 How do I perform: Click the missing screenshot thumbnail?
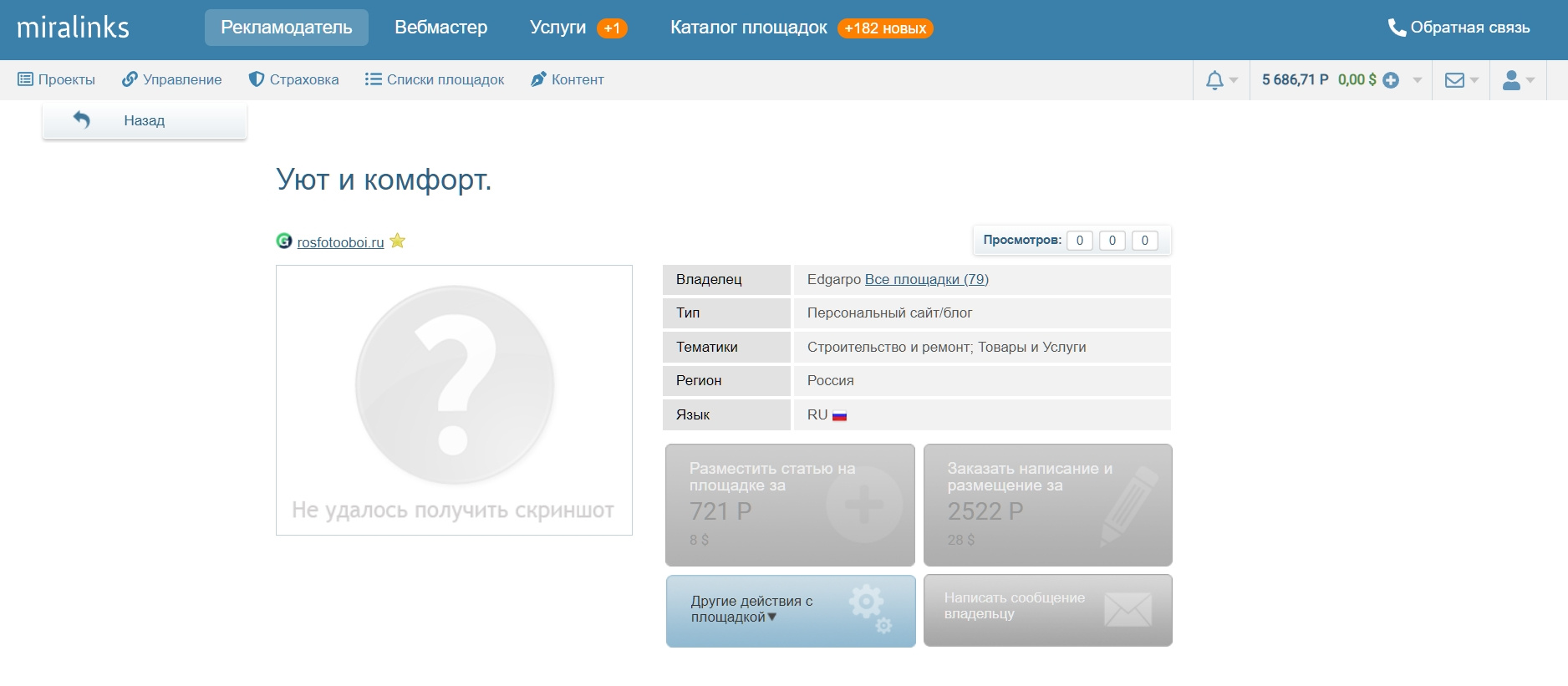[x=454, y=400]
